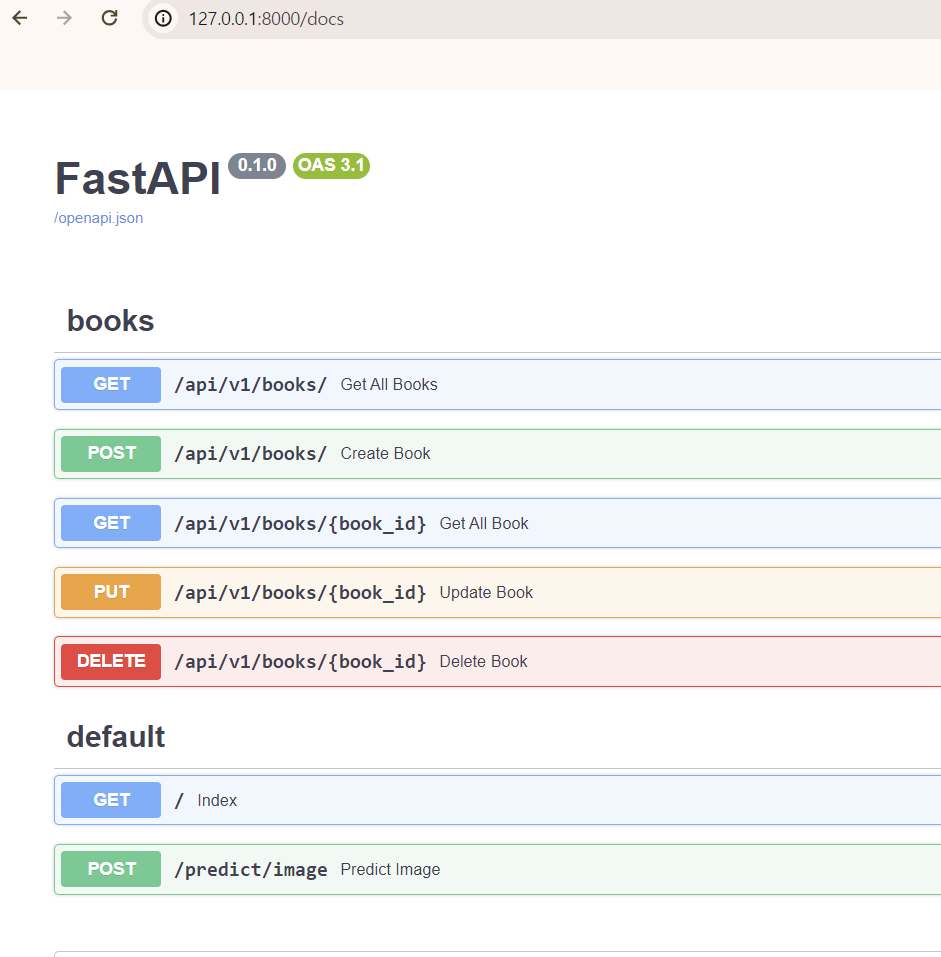This screenshot has height=957, width=941.
Task: Expand the Index GET endpoint
Action: click(x=497, y=800)
